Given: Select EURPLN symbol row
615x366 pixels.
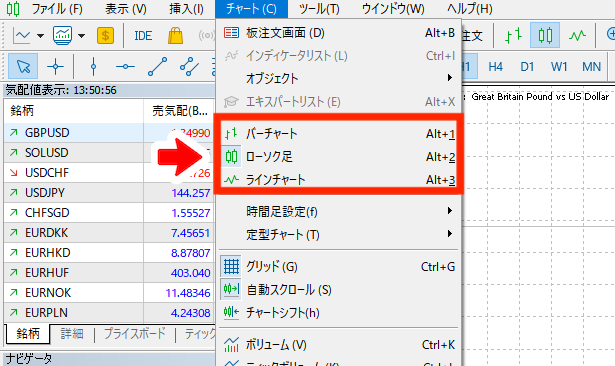Looking at the screenshot, I should point(109,313).
